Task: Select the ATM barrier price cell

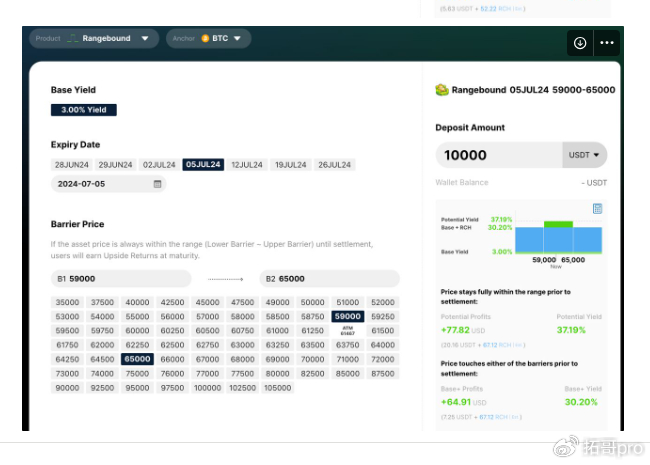Action: (x=347, y=330)
